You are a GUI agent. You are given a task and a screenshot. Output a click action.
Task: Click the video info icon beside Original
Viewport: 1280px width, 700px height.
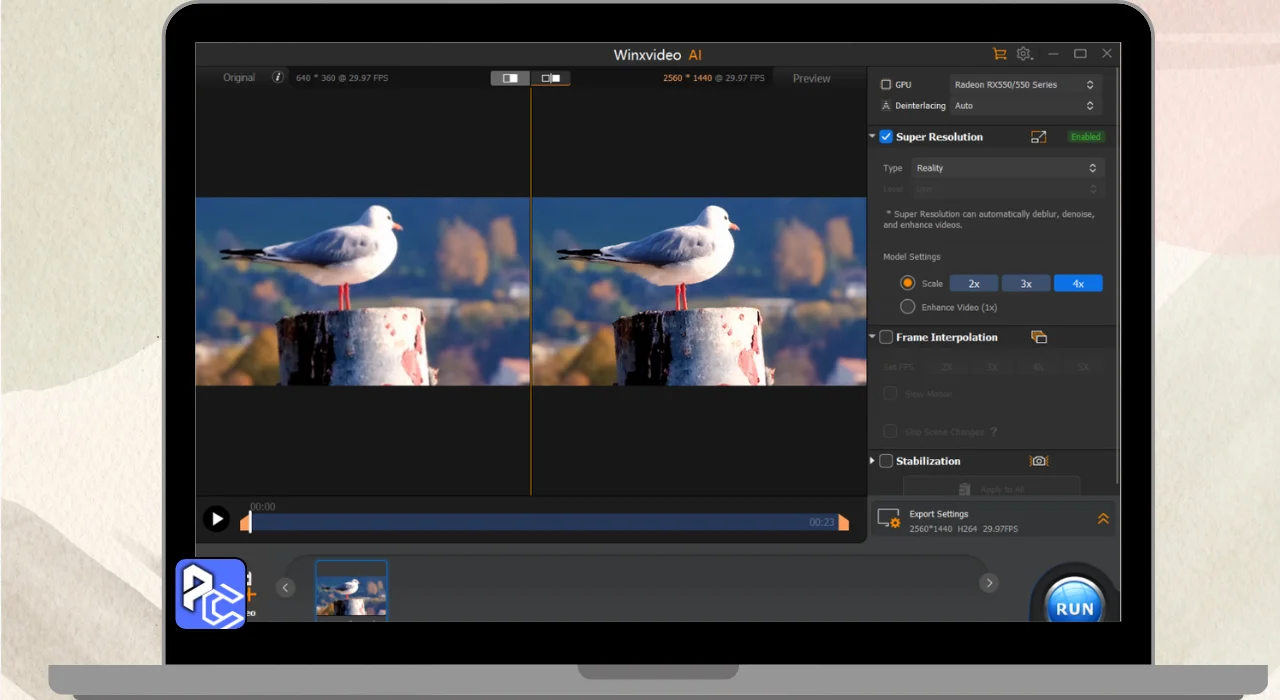point(278,77)
